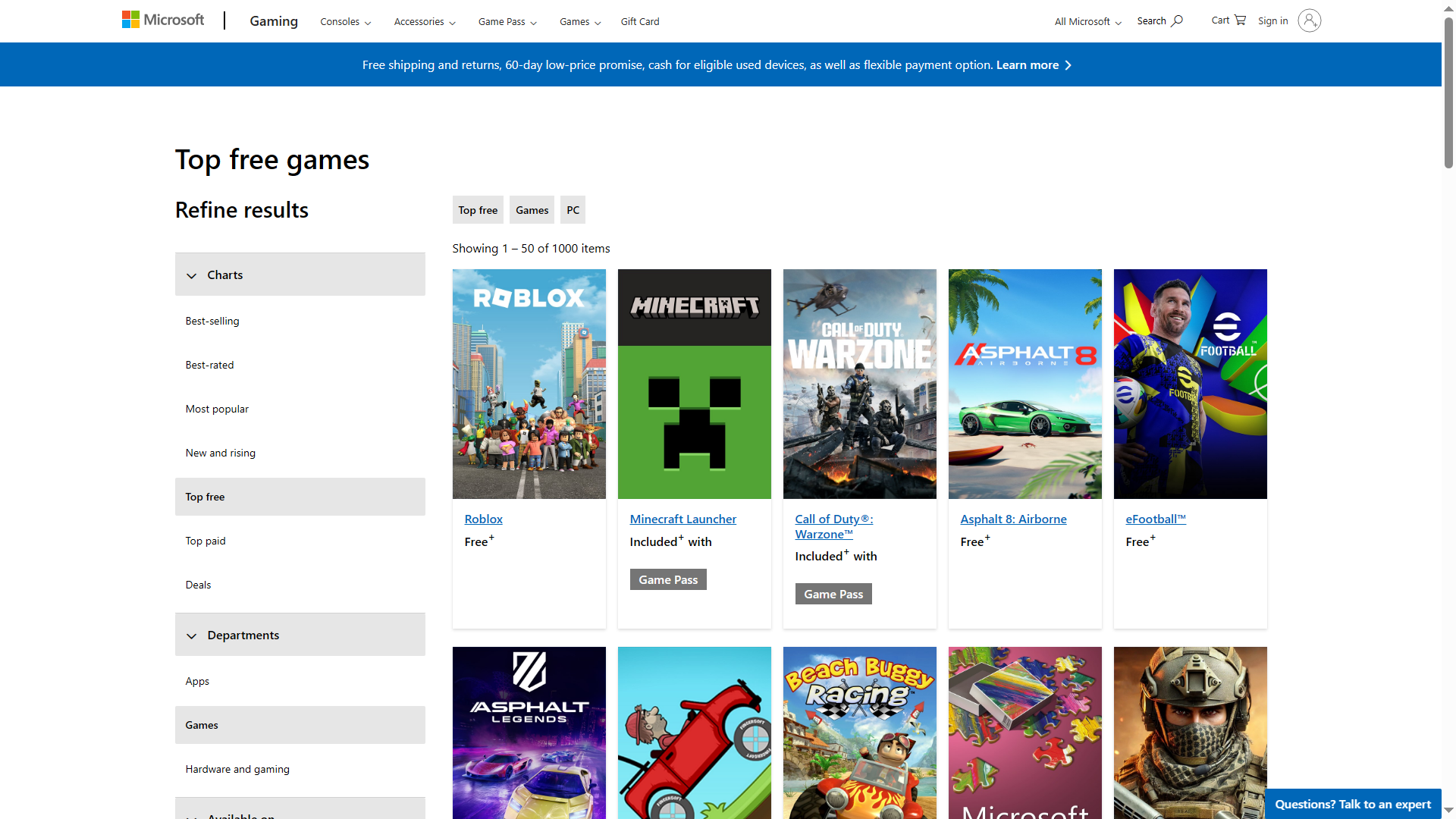Expand the Accessories menu
1456x819 pixels.
425,22
